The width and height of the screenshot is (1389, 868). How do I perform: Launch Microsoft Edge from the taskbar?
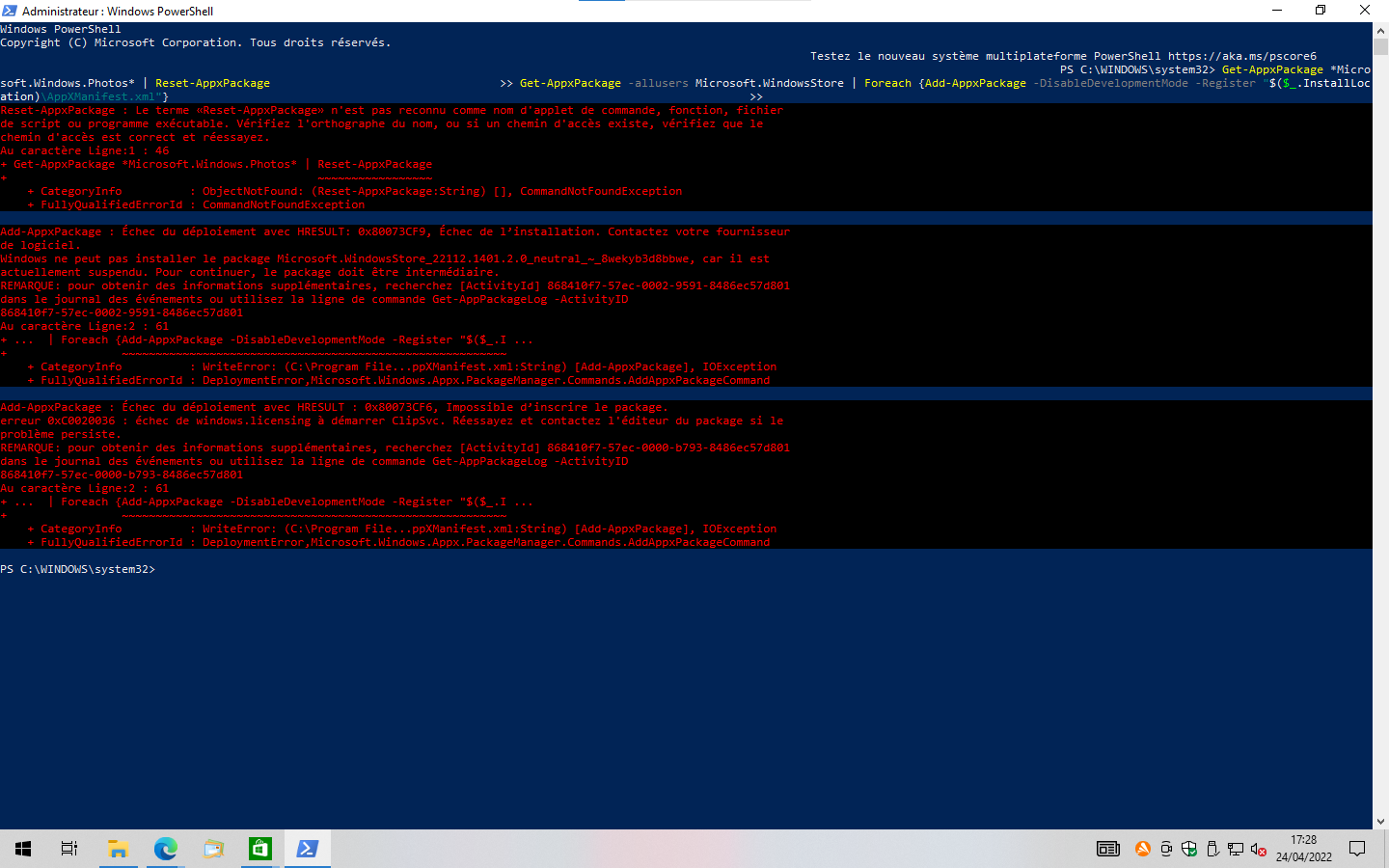(166, 849)
